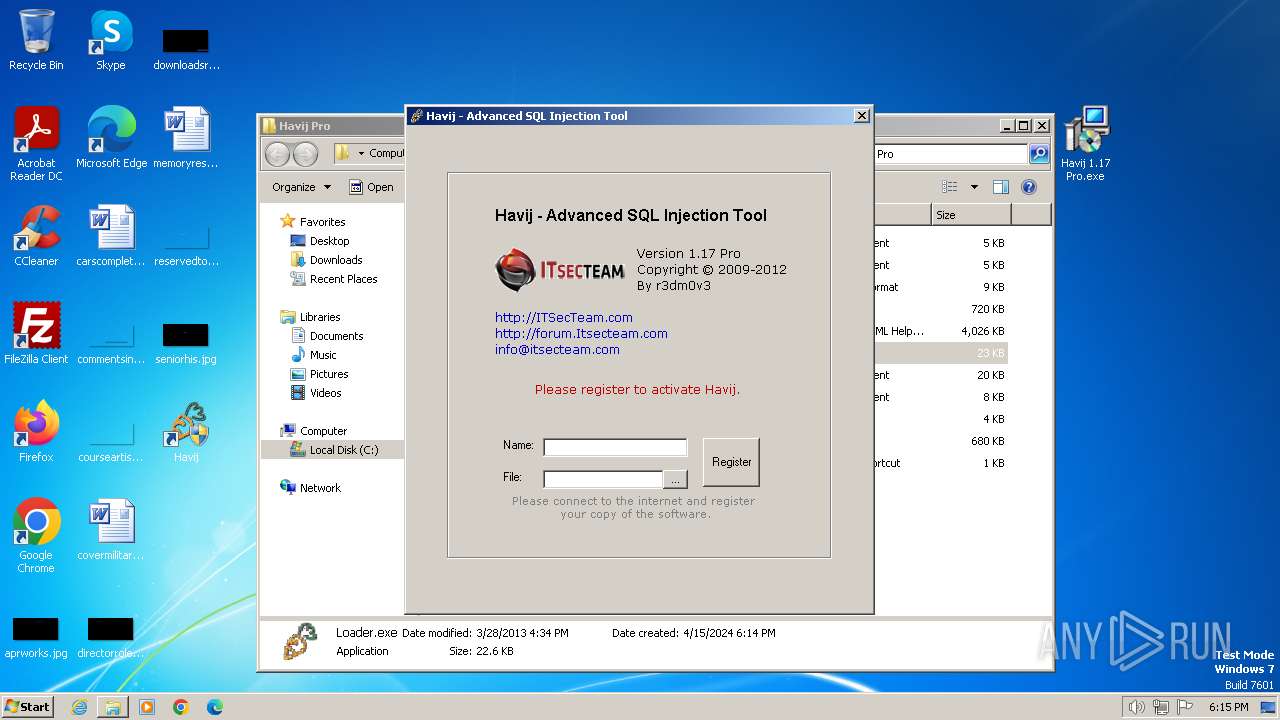Image resolution: width=1280 pixels, height=720 pixels.
Task: Select seniorhis.jpg desktop file
Action: click(186, 343)
